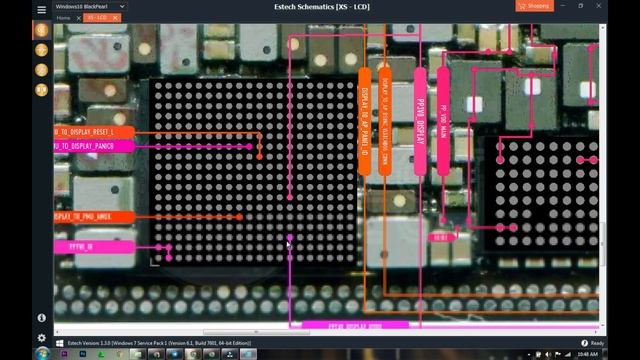Expand the Windows10 BlackPearl theme dropdown
Image resolution: width=640 pixels, height=360 pixels.
[90, 7]
